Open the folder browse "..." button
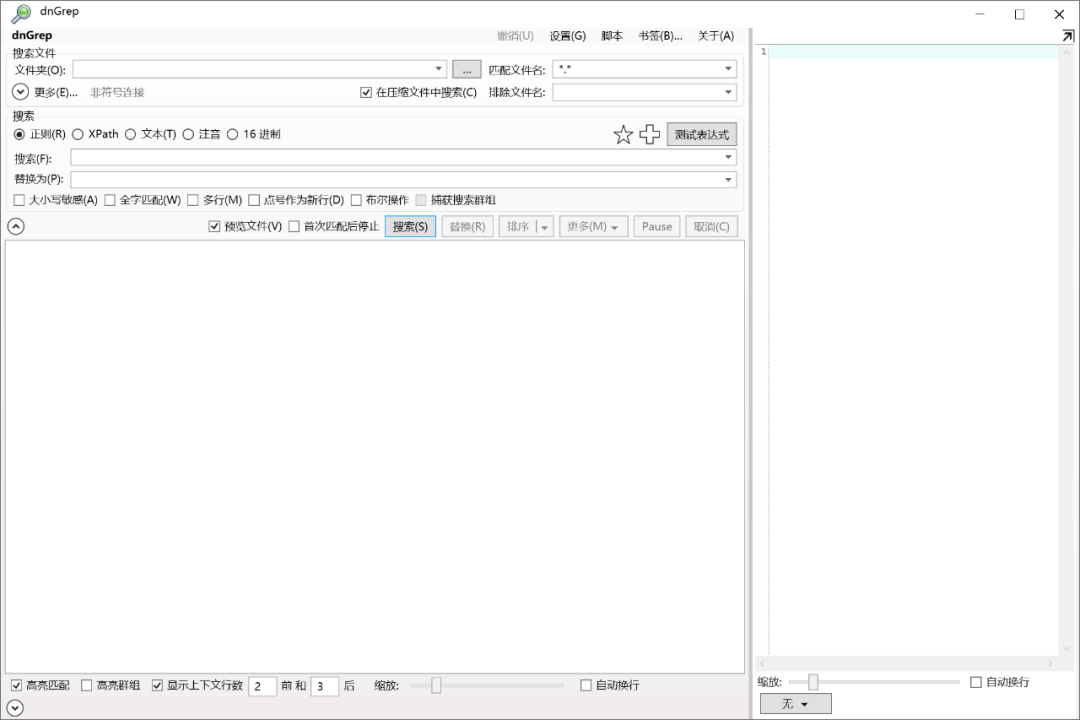1080x720 pixels. [x=466, y=68]
